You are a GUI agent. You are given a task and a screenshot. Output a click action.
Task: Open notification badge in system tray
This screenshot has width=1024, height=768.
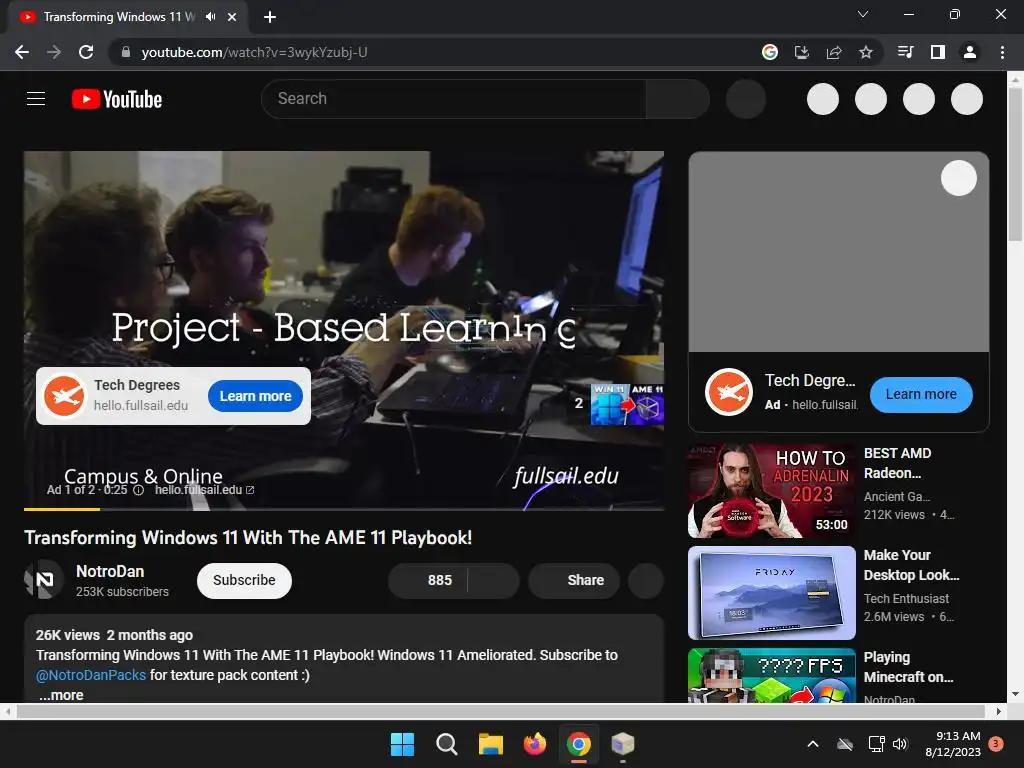click(996, 744)
